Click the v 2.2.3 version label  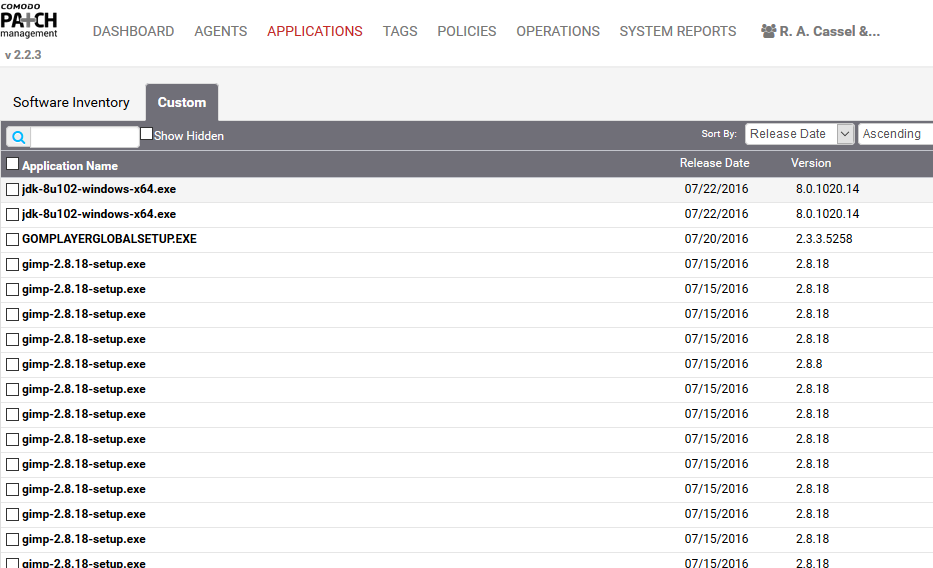click(23, 55)
